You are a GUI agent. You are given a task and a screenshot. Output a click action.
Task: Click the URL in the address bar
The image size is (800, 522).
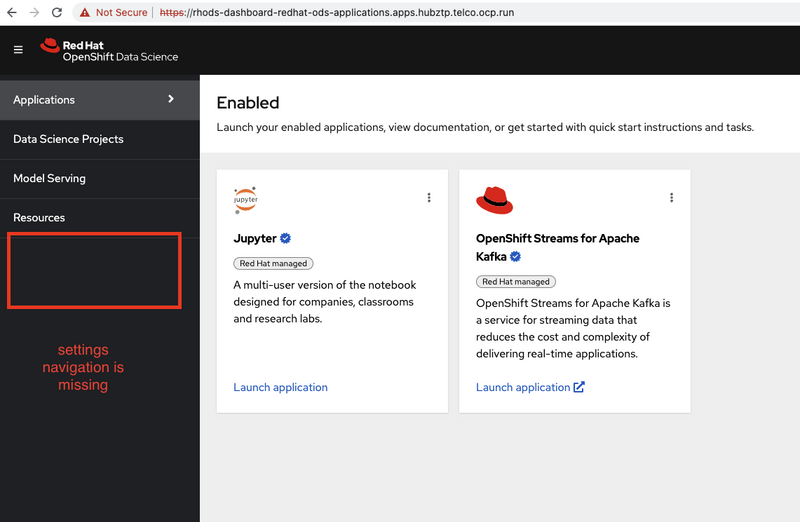point(337,12)
